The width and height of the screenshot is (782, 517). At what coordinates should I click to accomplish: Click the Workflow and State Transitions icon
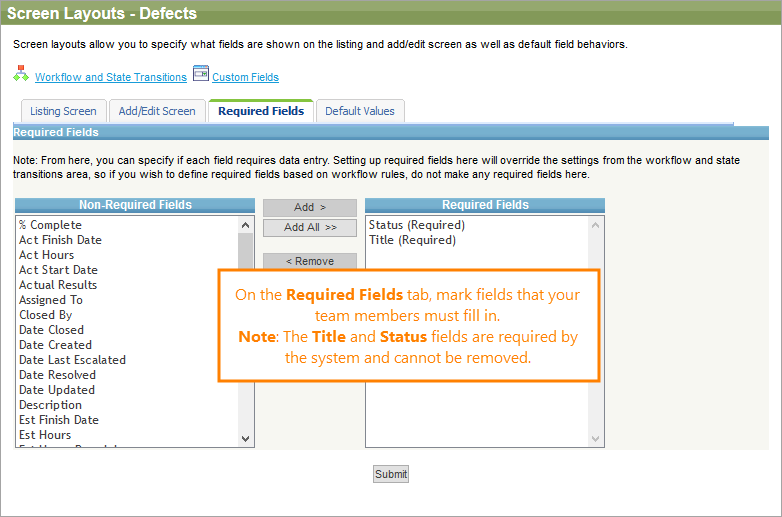[x=21, y=75]
